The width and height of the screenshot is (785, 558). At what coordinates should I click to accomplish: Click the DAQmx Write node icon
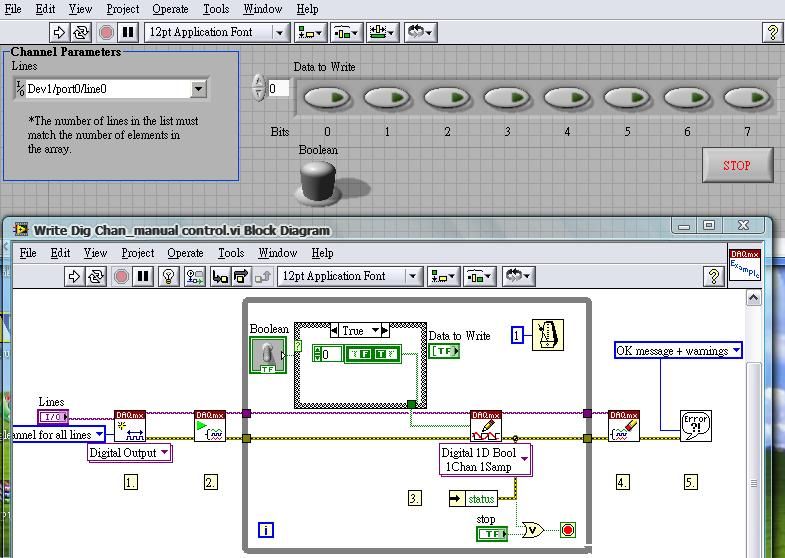click(486, 426)
